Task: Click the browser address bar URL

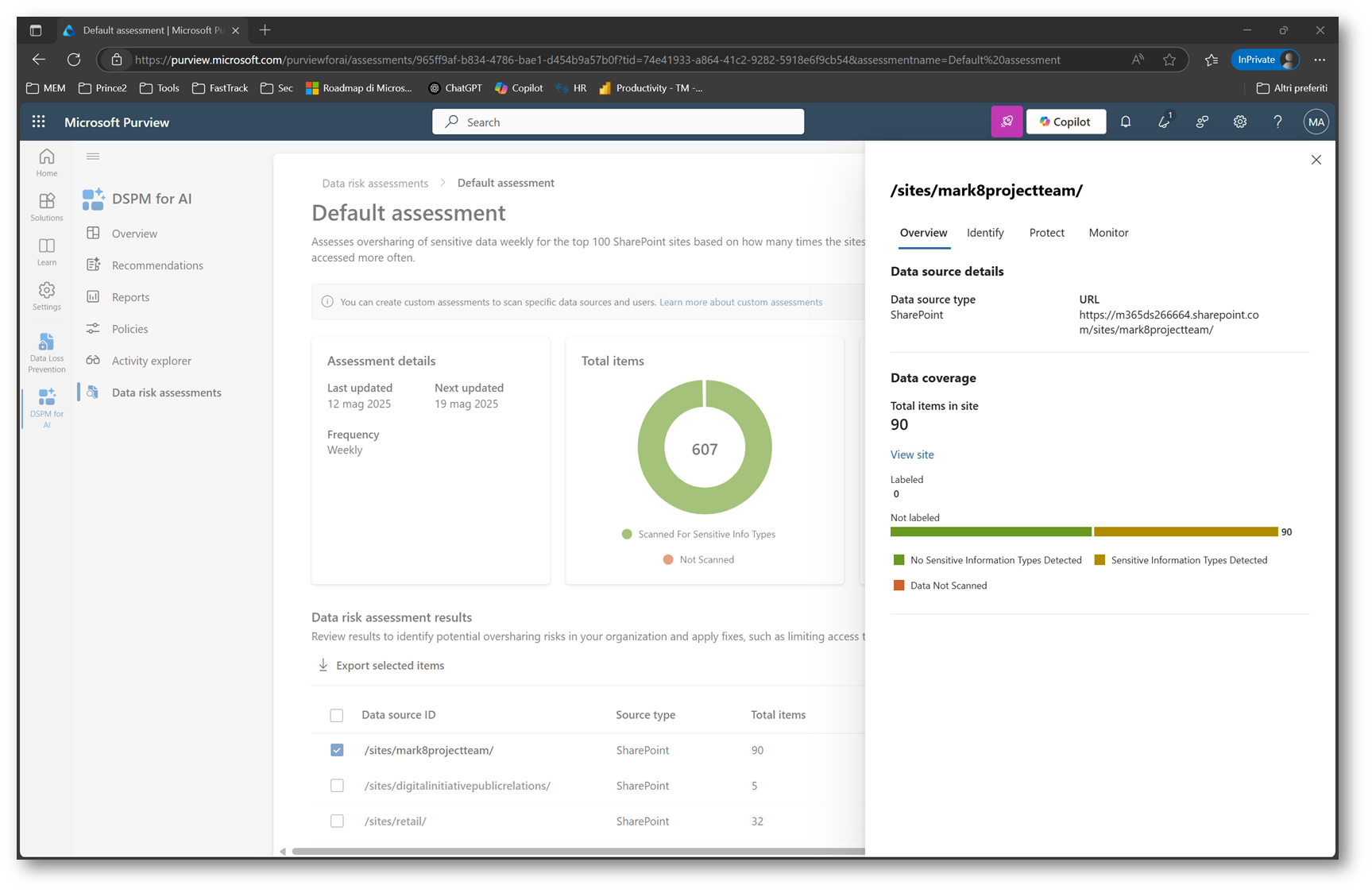Action: pyautogui.click(x=597, y=60)
